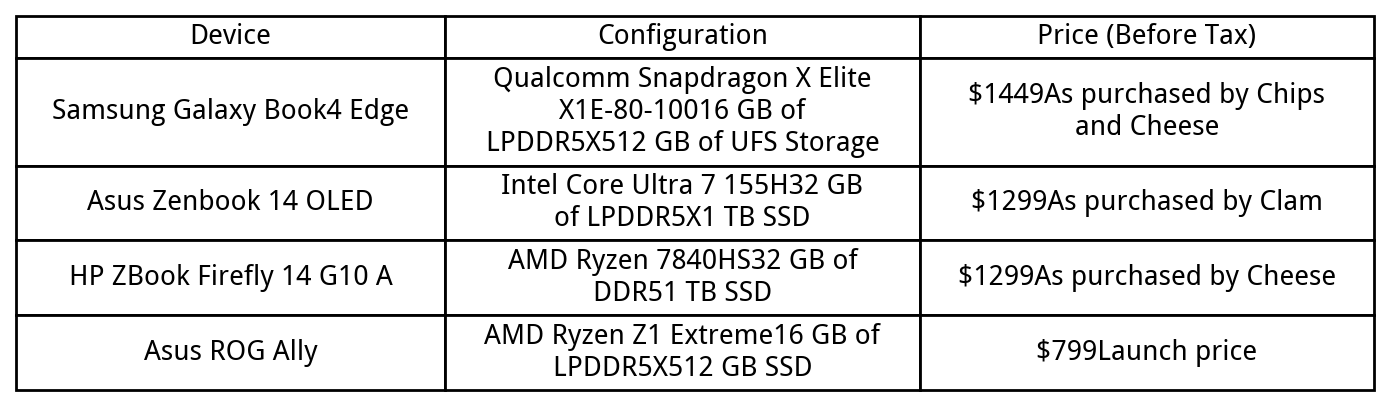Click the 'DDR51 TB SSD' text line
Screen dimensions: 1390x406
point(682,292)
